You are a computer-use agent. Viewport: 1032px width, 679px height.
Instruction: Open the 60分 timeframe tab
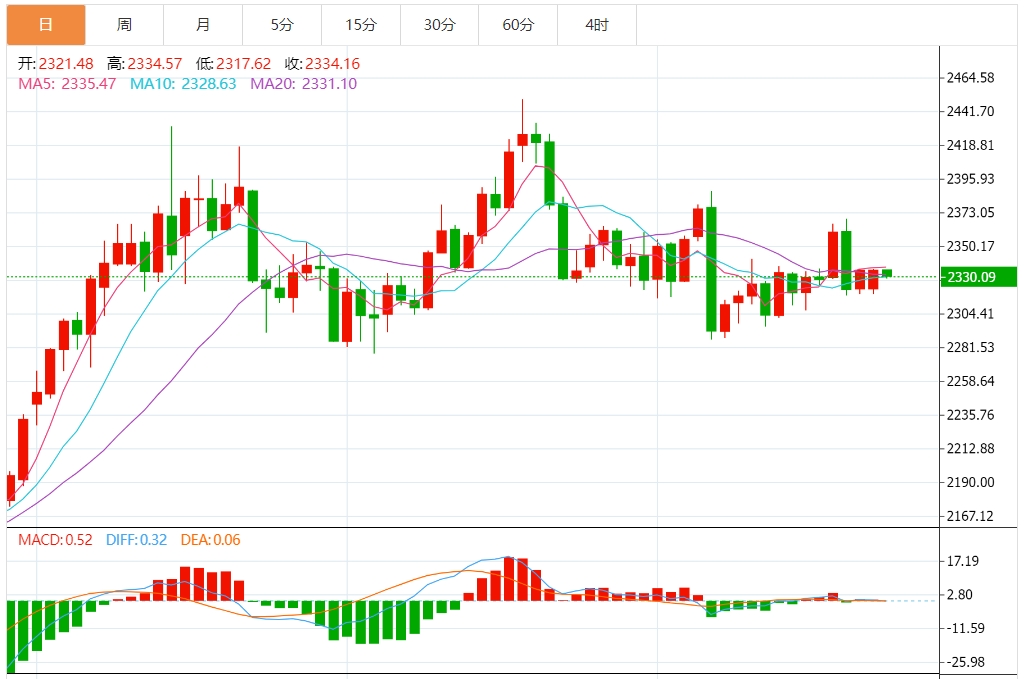click(x=518, y=25)
